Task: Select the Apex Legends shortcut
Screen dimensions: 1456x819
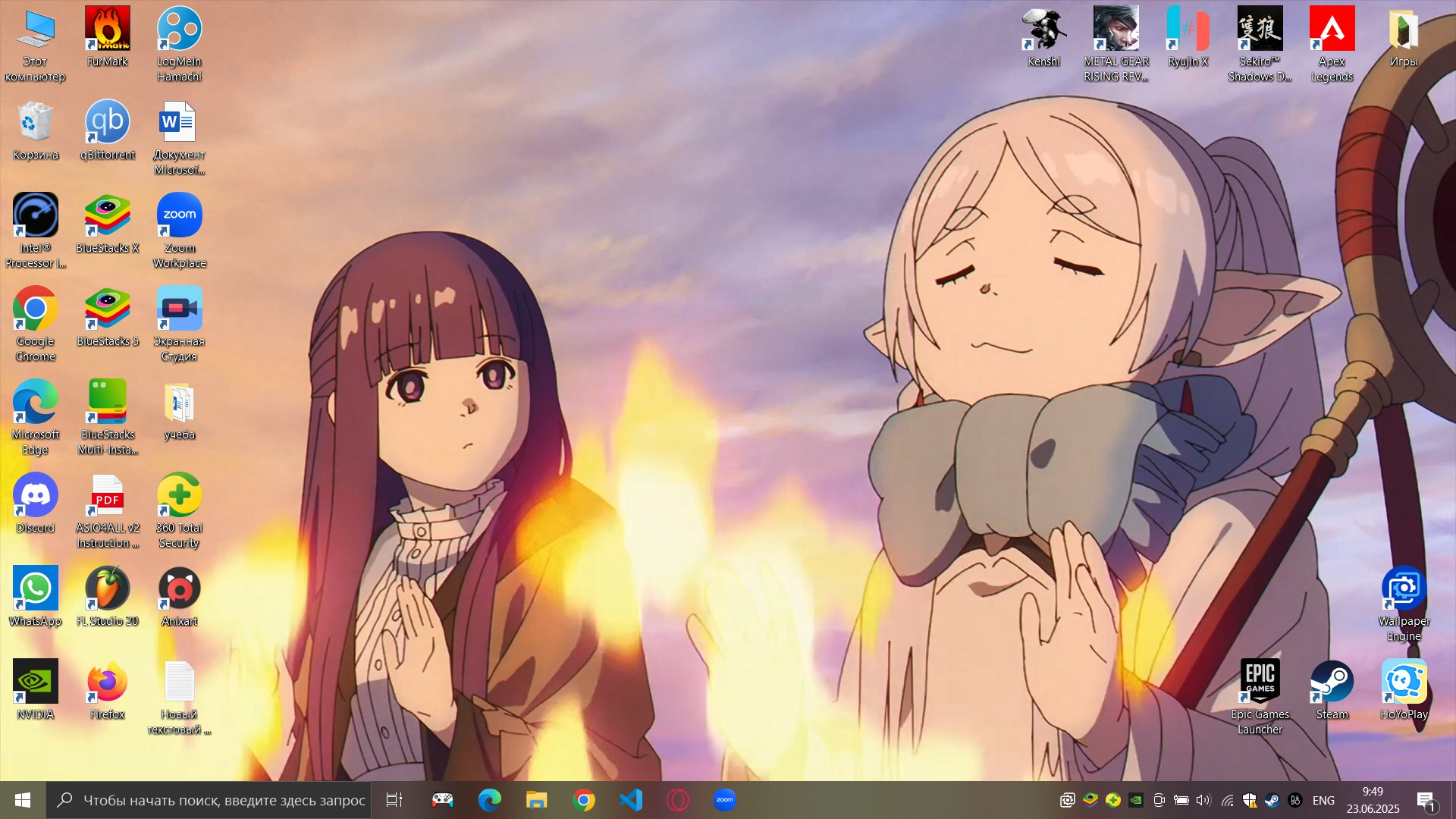Action: (1332, 45)
